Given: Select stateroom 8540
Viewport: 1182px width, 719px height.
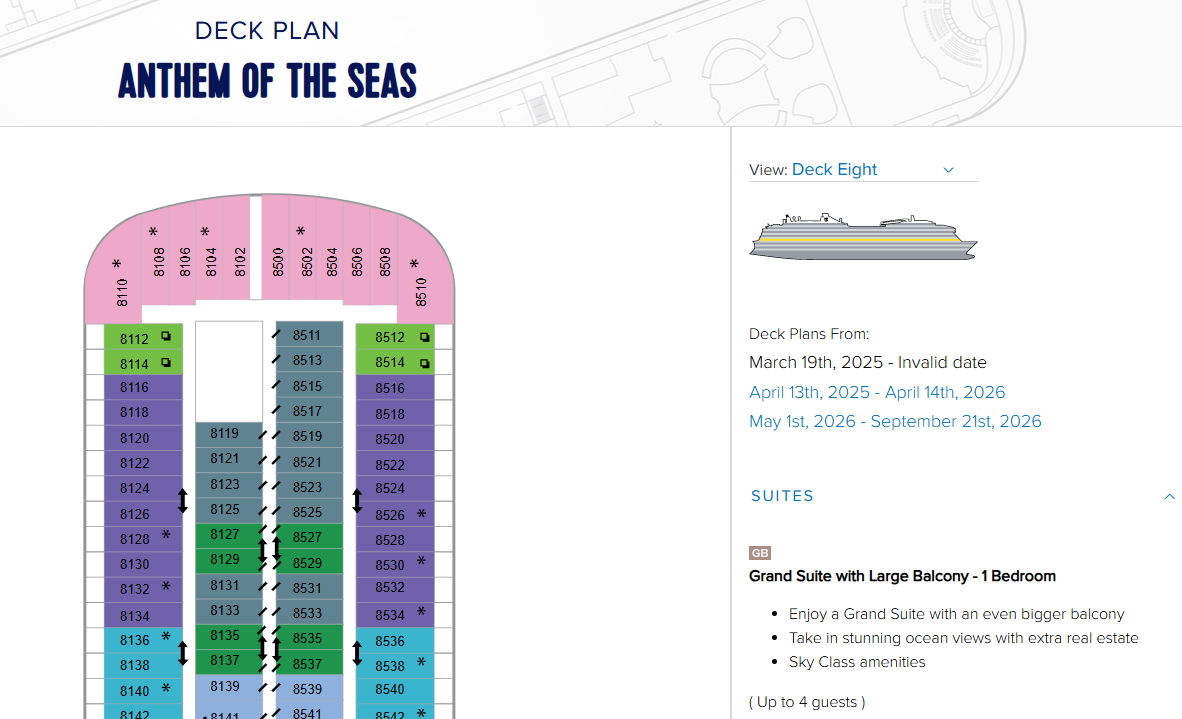Looking at the screenshot, I should coord(395,689).
